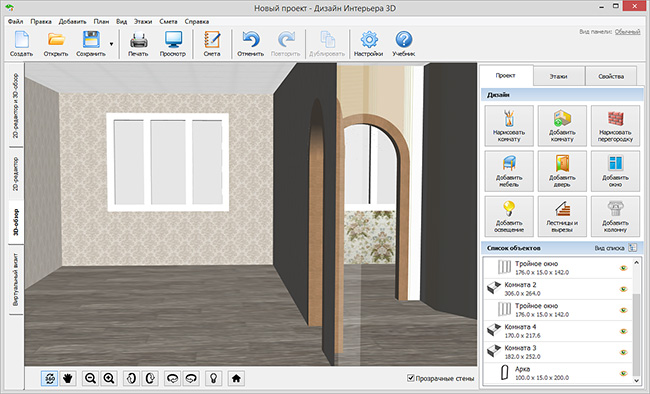Click the rotate camera right icon
This screenshot has height=394, width=650.
[191, 378]
